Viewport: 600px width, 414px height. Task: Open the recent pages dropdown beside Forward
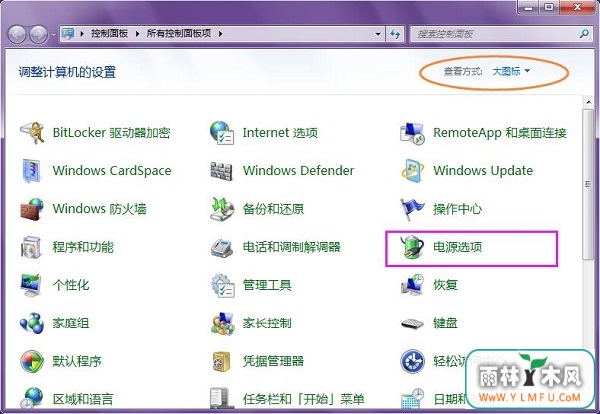(x=53, y=34)
